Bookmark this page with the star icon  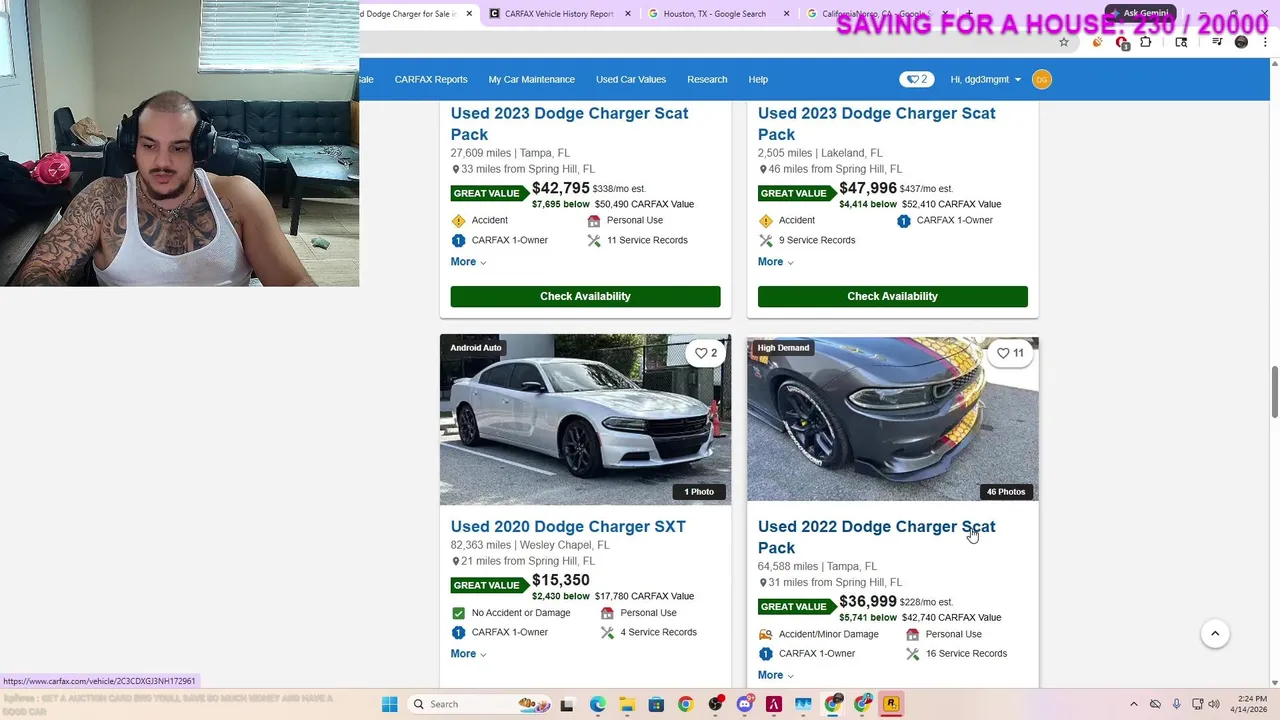pos(1064,42)
